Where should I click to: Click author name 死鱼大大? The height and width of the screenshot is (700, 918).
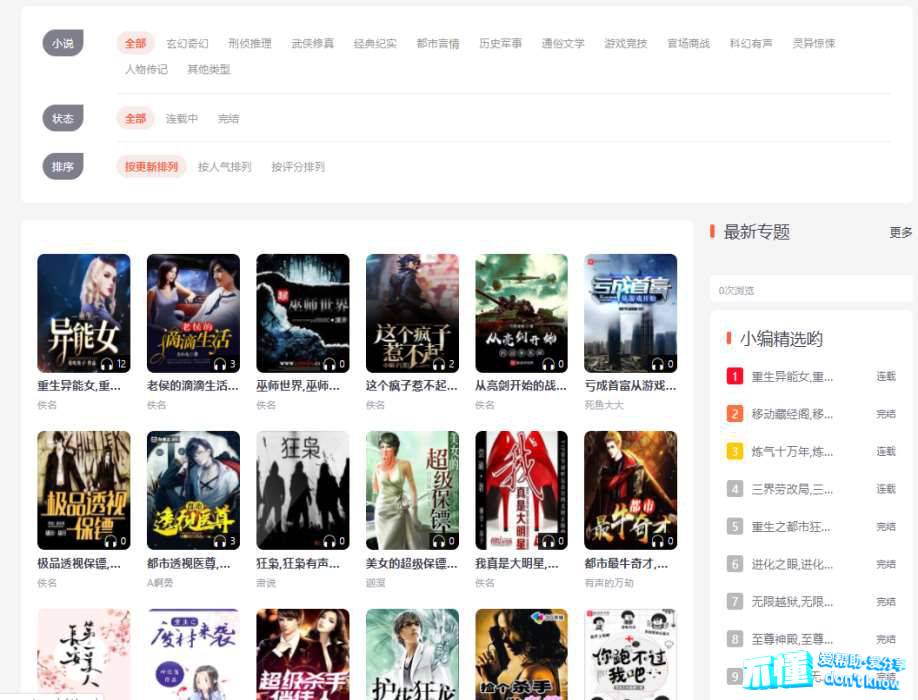(x=604, y=405)
